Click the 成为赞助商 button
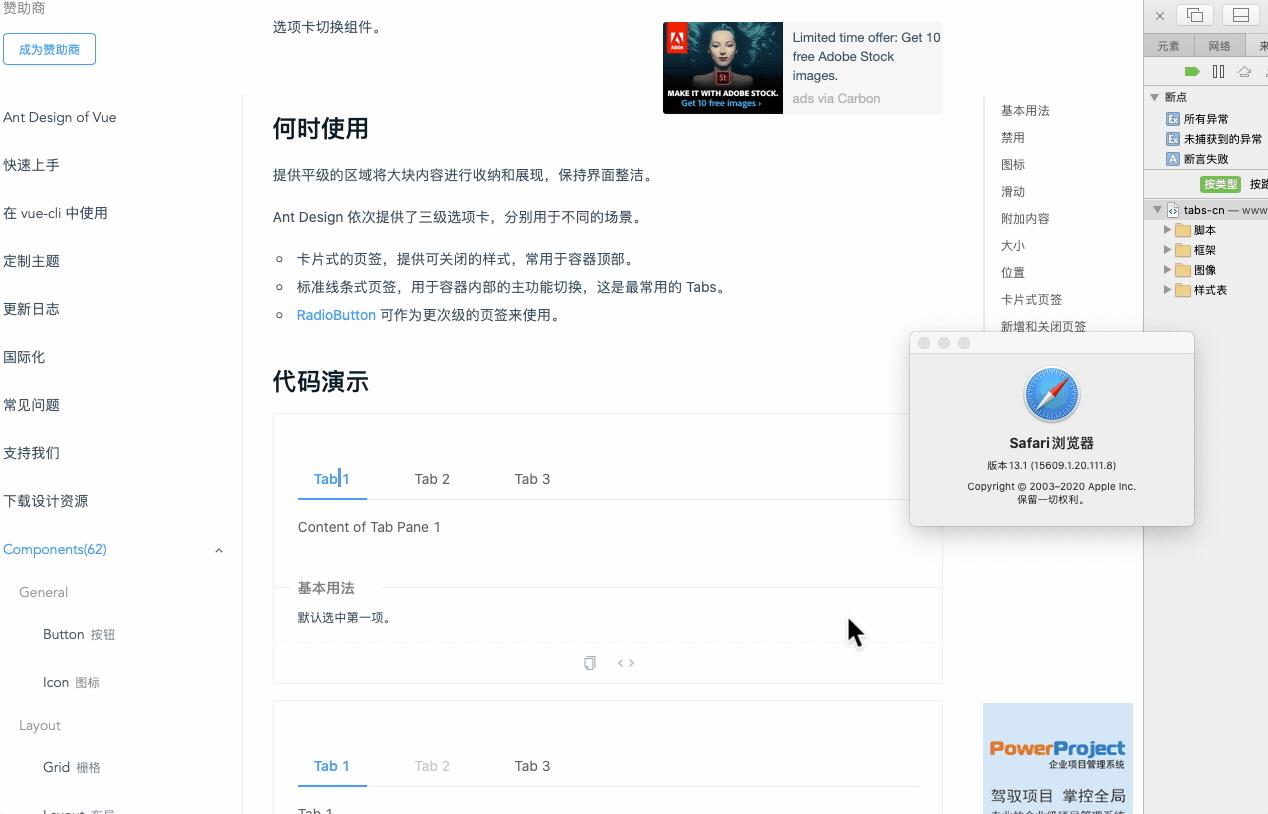 click(49, 49)
